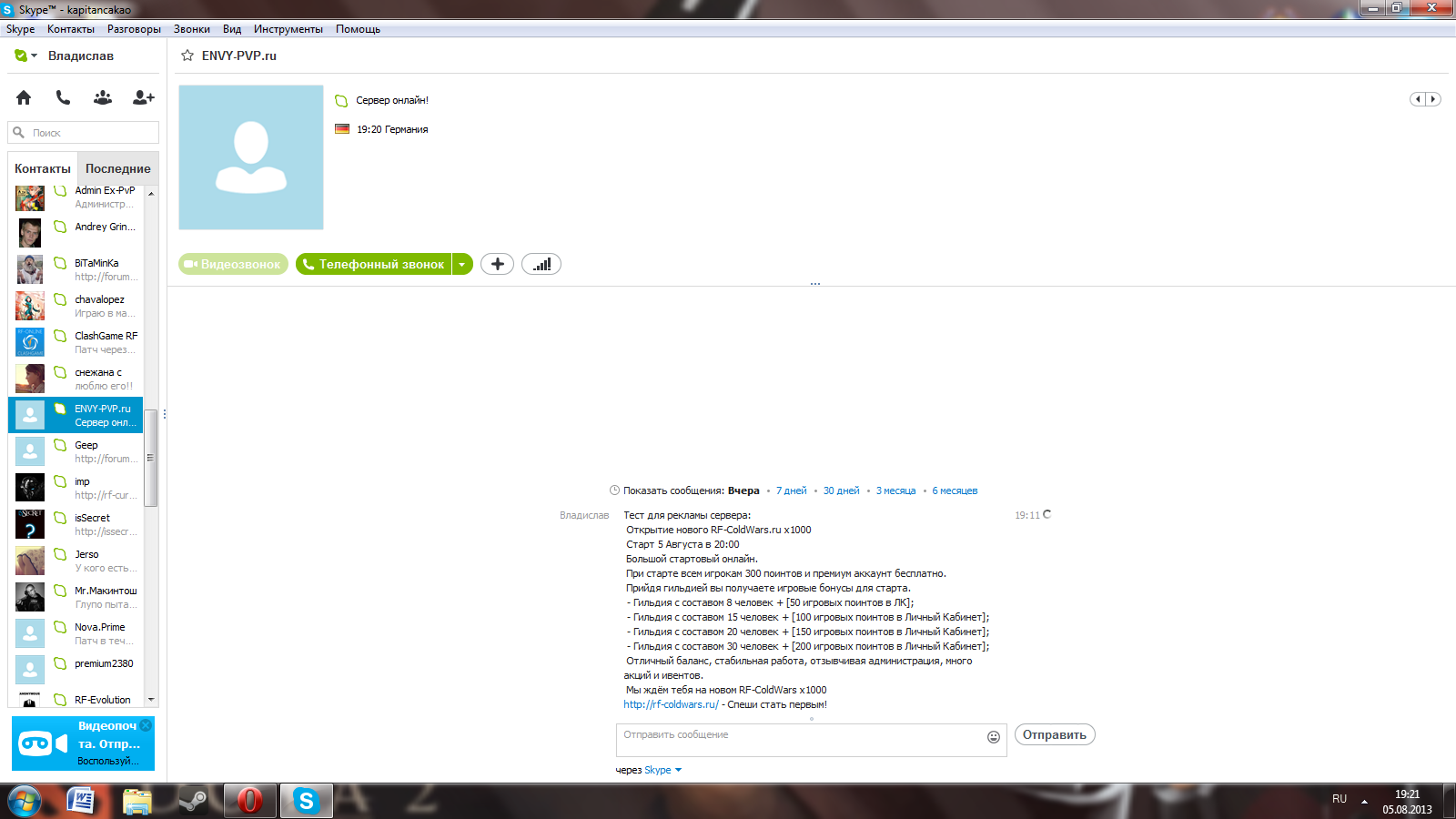The height and width of the screenshot is (819, 1456).
Task: Show messages from 30 дней
Action: coord(842,490)
